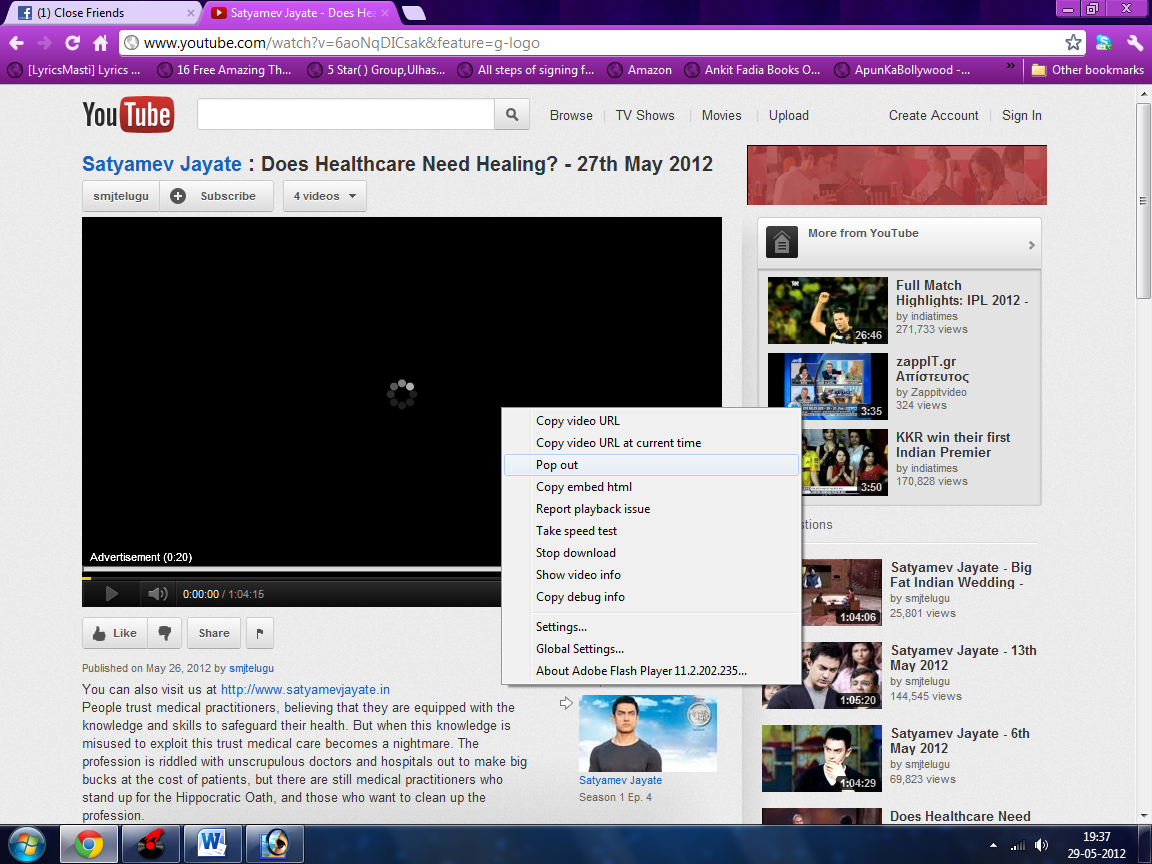1152x864 pixels.
Task: Click the page vertical scrollbar
Action: coord(1143,200)
